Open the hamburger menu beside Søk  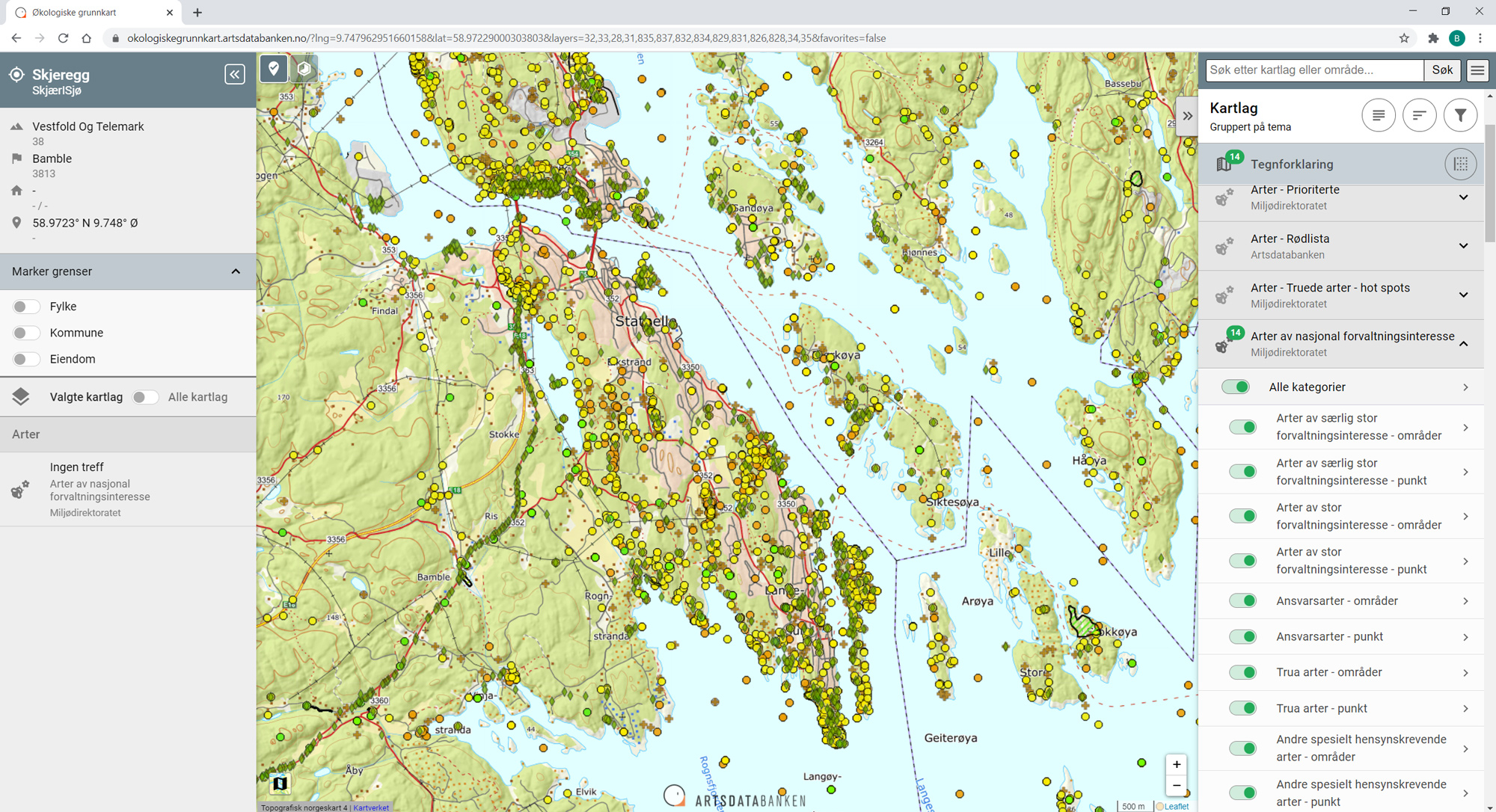point(1477,70)
